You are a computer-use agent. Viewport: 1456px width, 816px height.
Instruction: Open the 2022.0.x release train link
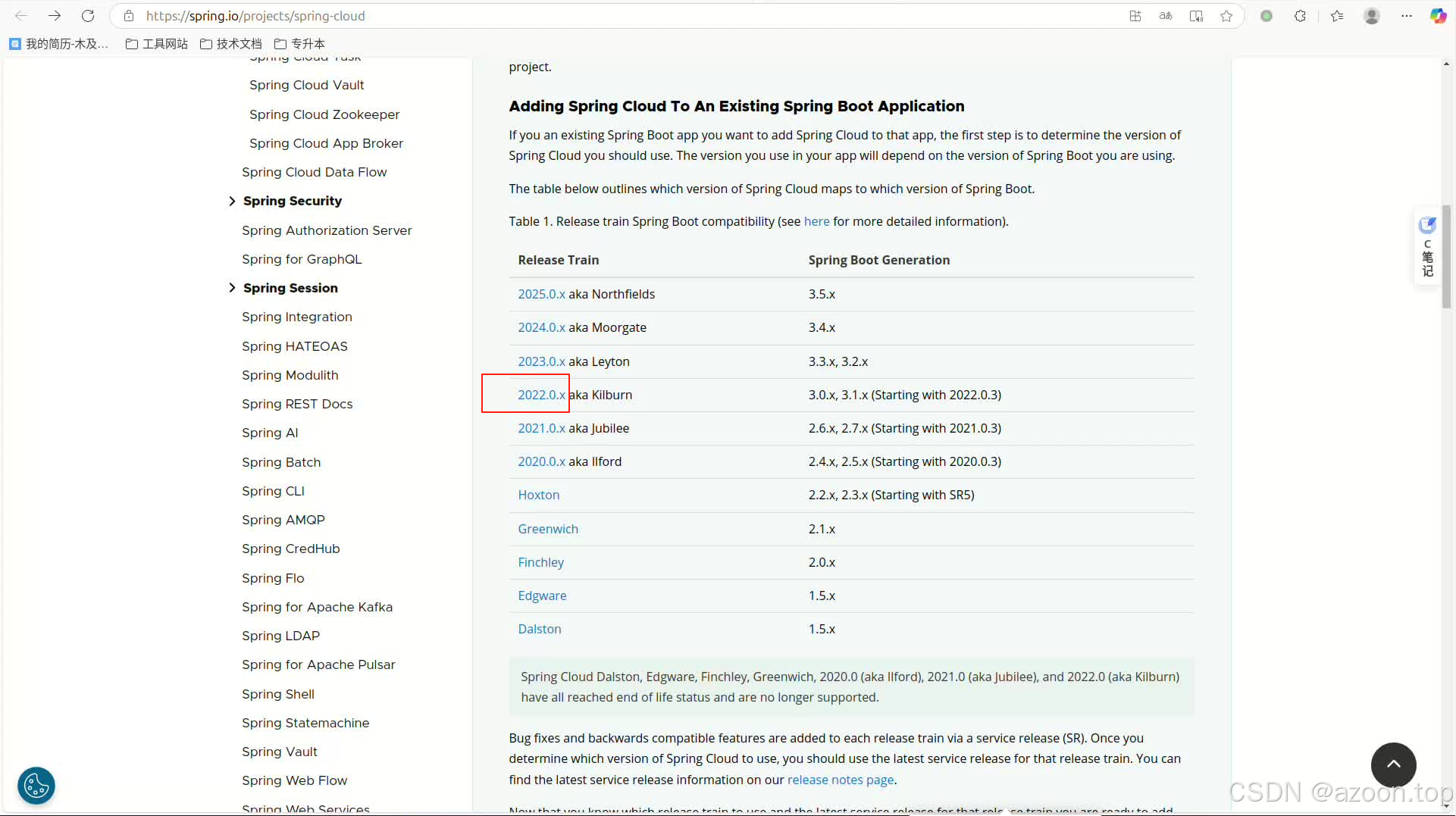tap(541, 395)
